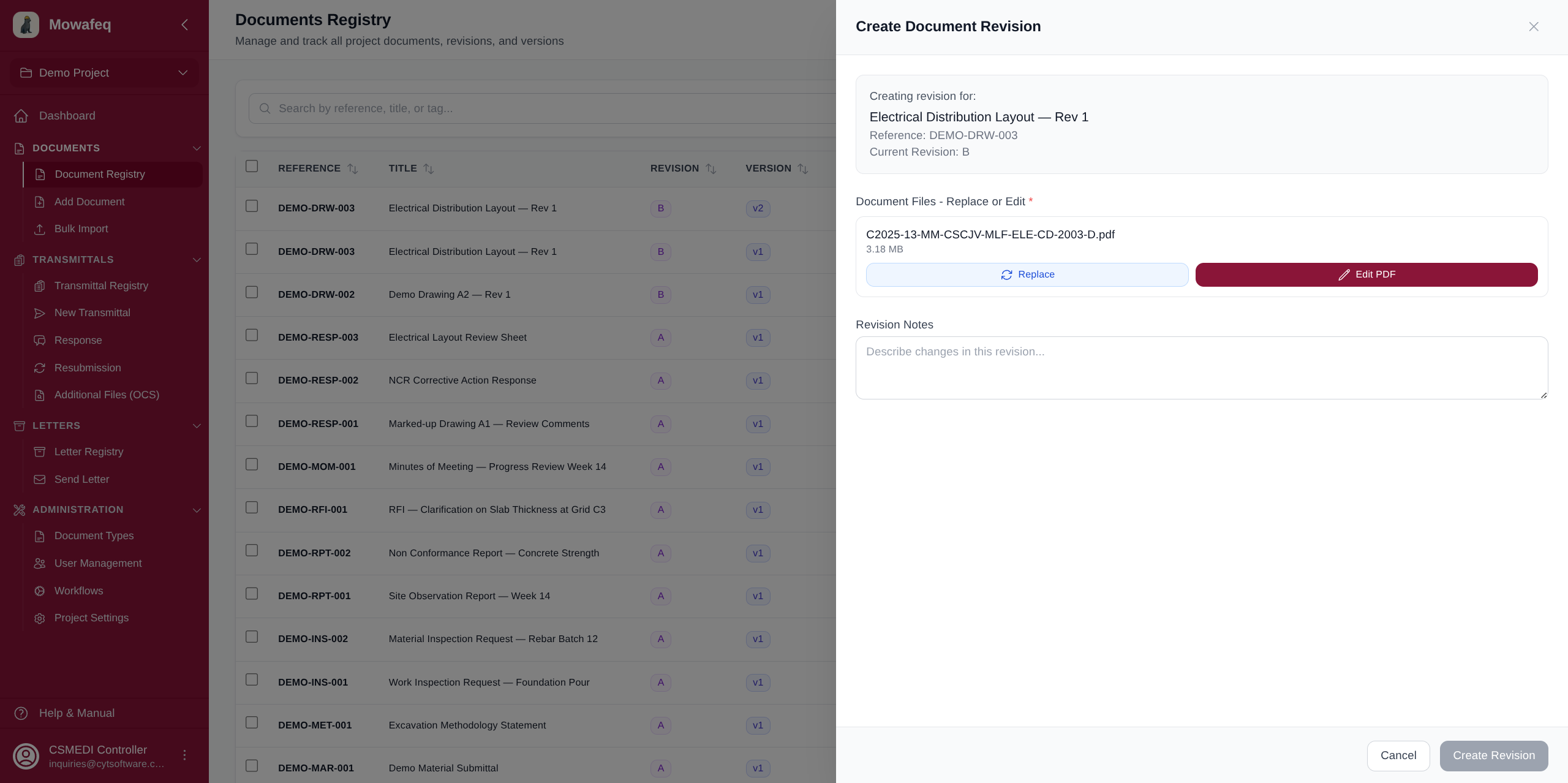Collapse the DOCUMENTS section chevron
The image size is (1568, 783).
(197, 148)
